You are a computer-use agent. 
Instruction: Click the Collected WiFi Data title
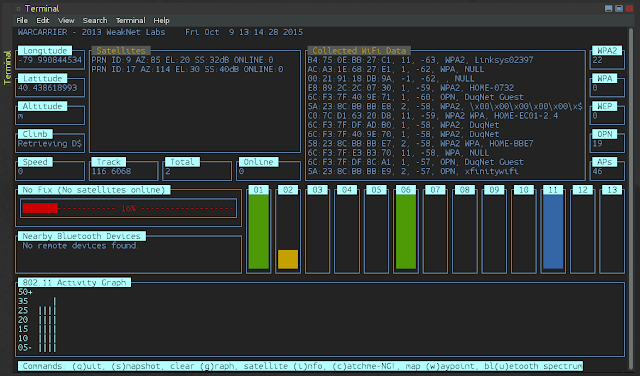point(359,51)
